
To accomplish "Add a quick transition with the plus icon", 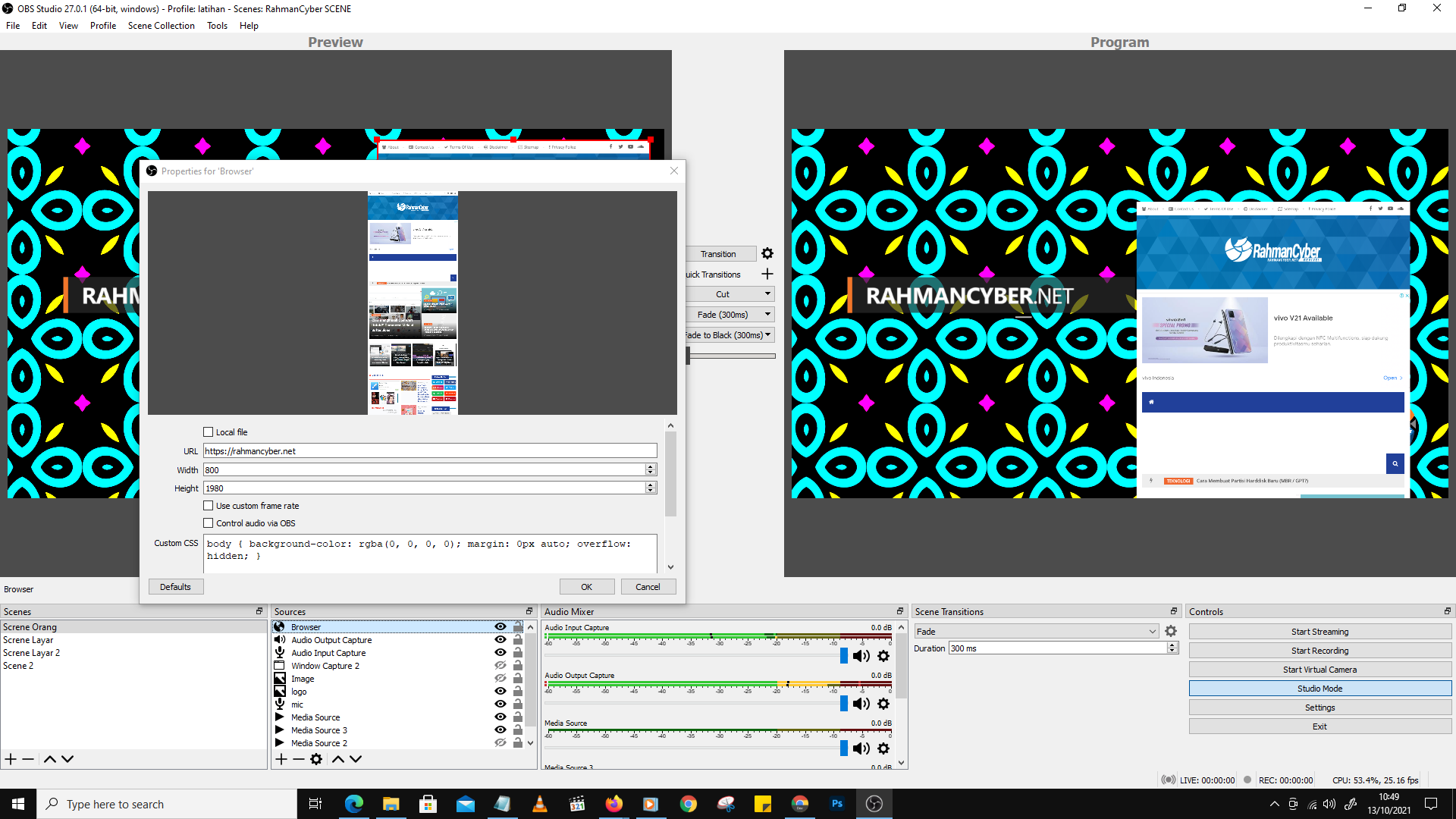I will pos(767,274).
